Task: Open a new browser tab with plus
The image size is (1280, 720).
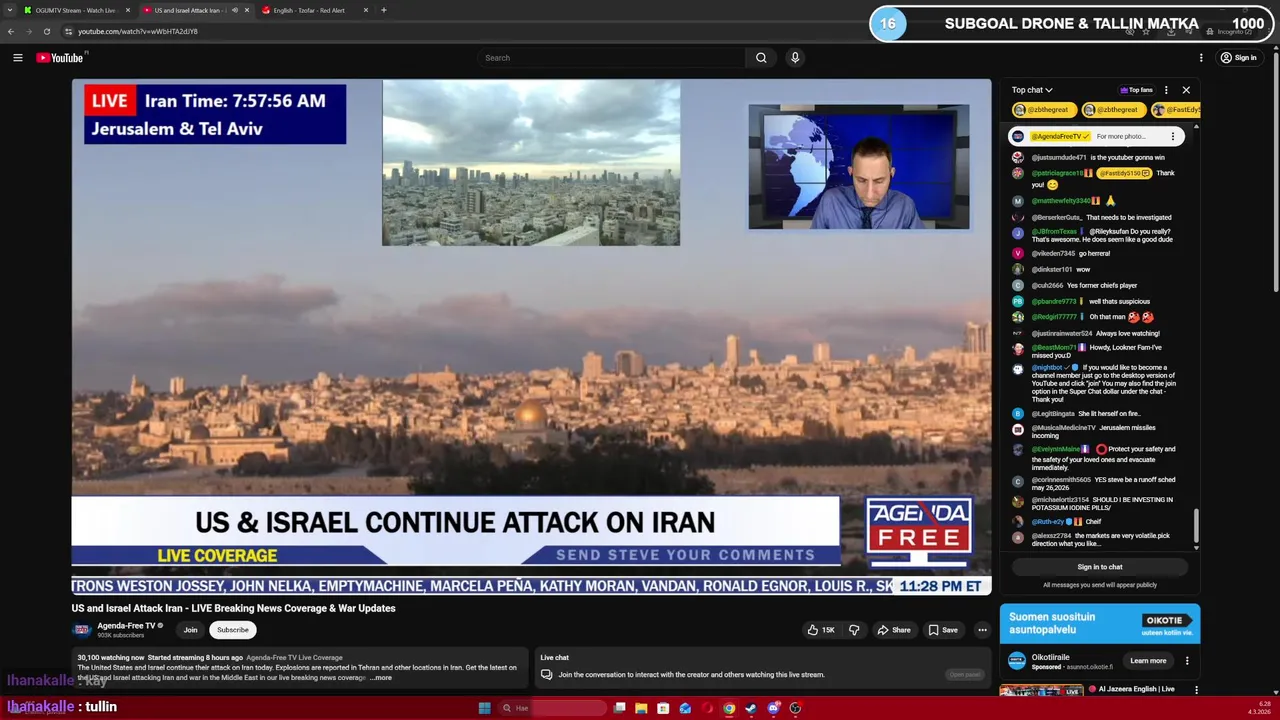Action: click(383, 10)
